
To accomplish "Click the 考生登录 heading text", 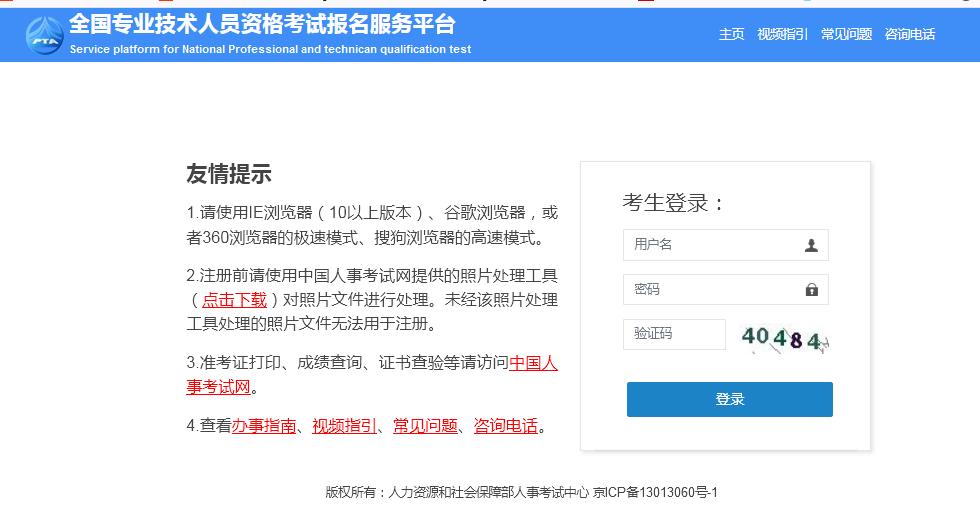I will (x=673, y=203).
